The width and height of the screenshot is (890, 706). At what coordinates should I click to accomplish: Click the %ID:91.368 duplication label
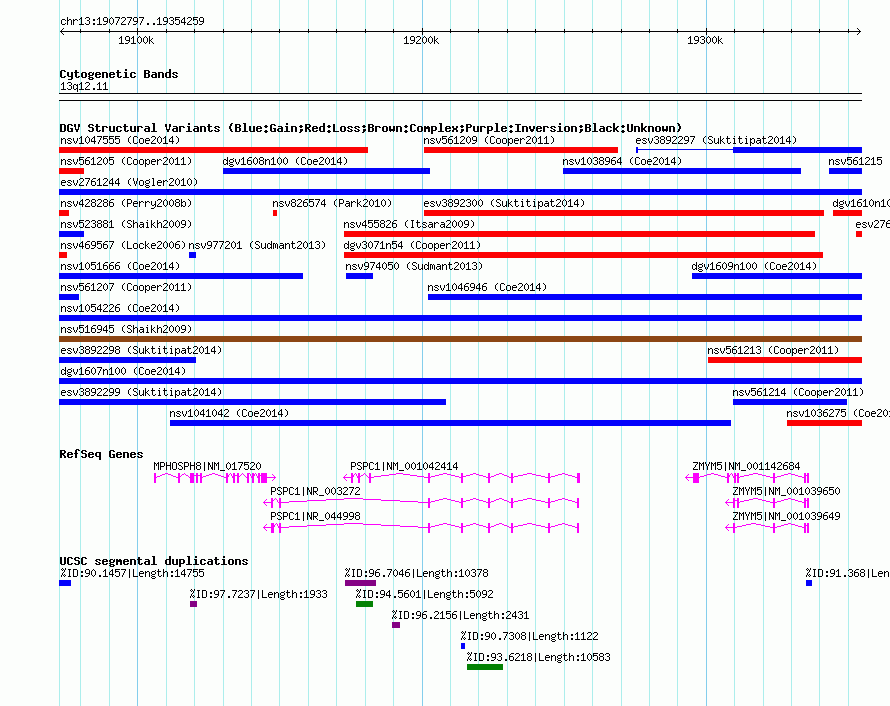pyautogui.click(x=847, y=573)
